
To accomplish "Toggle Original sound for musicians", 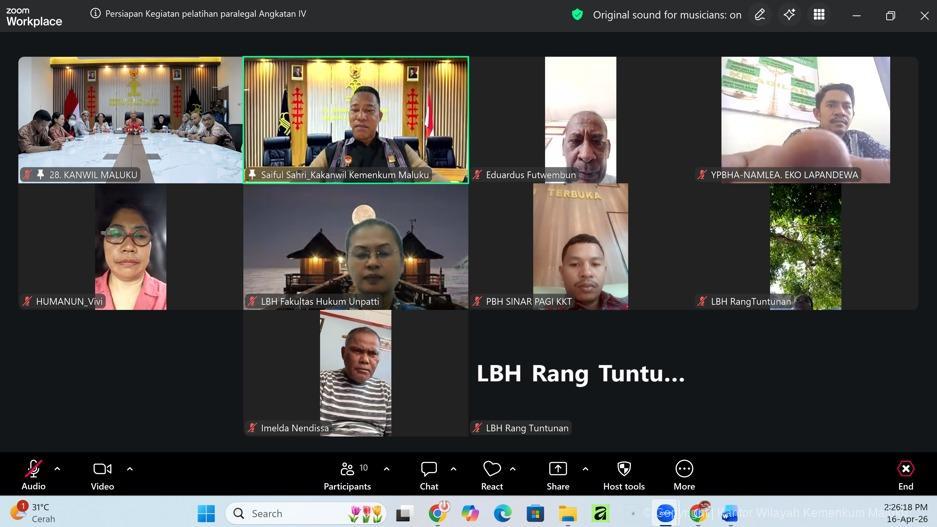I will [667, 15].
